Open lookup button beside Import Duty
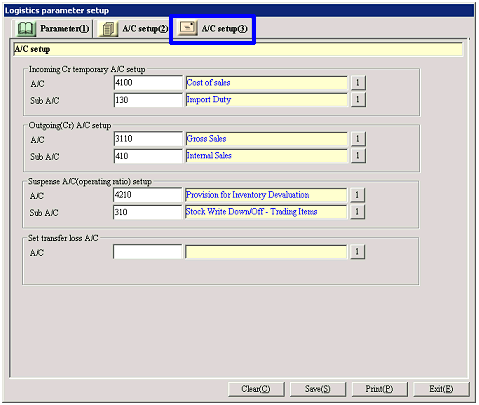Viewport: 479px width, 405px height. point(358,100)
